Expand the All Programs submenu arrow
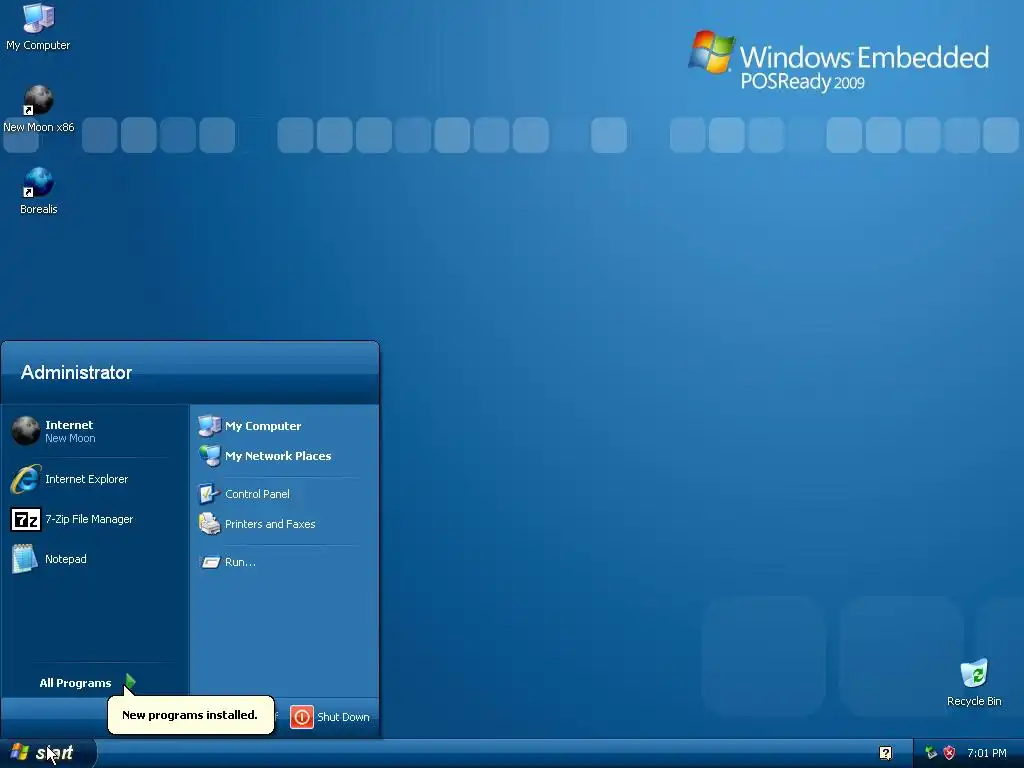The height and width of the screenshot is (768, 1024). (x=130, y=682)
